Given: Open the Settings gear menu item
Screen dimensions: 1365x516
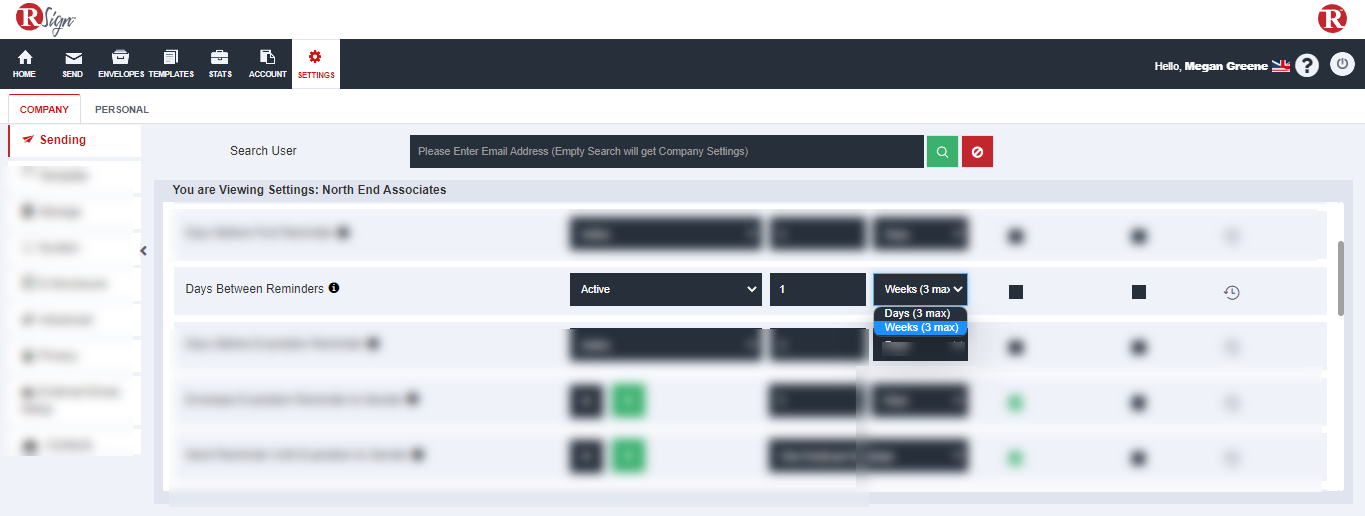Looking at the screenshot, I should pos(316,64).
